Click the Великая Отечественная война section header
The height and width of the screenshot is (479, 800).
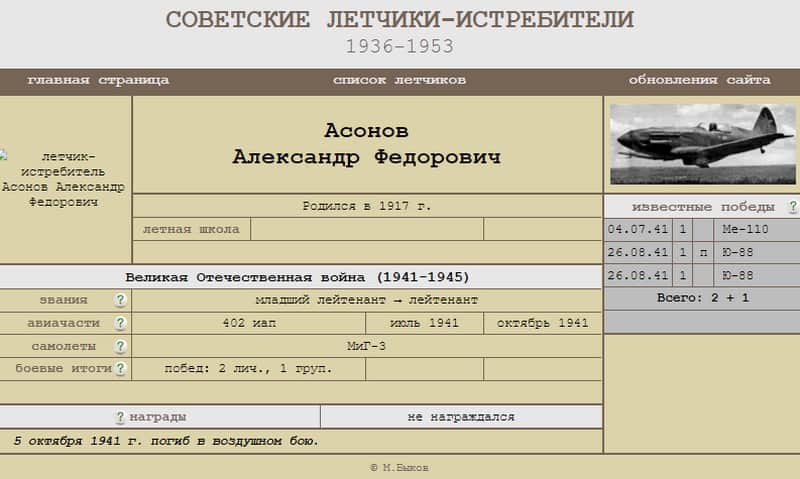click(297, 276)
